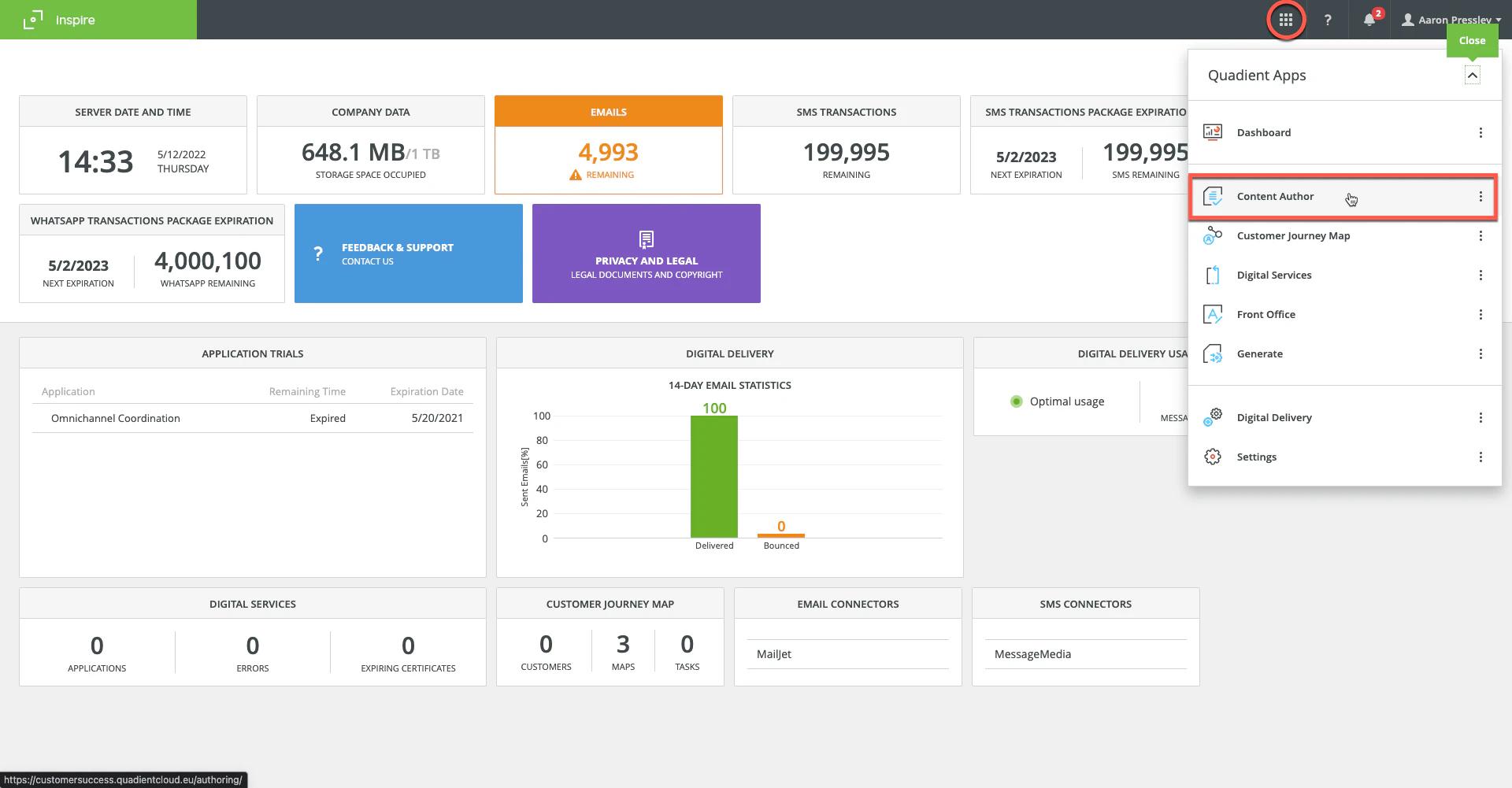Select the Digital Delivery app icon
The height and width of the screenshot is (788, 1512).
click(1213, 417)
